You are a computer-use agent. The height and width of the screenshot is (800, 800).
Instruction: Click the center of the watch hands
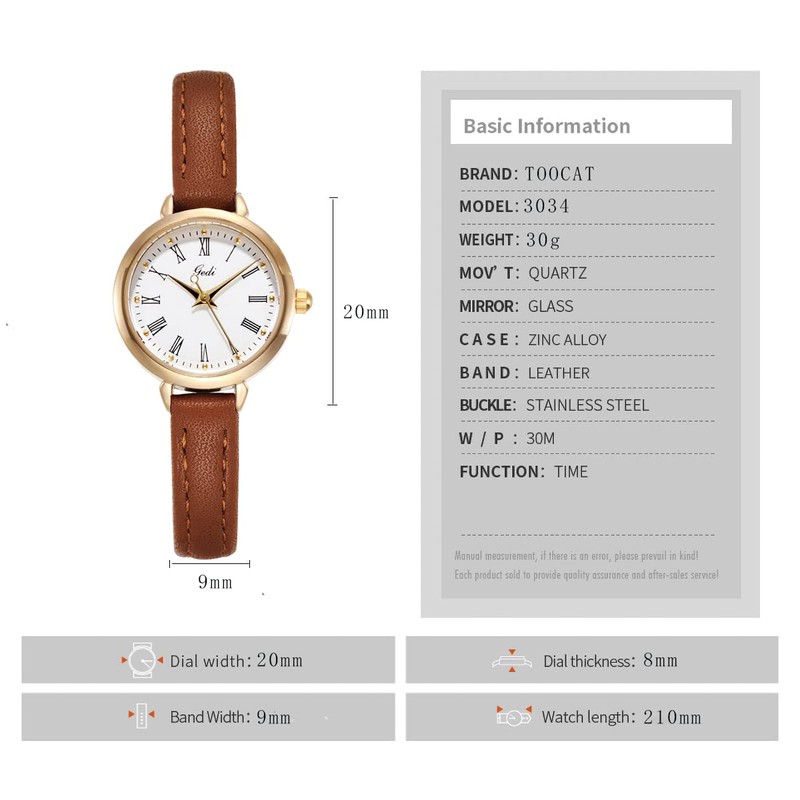(204, 299)
